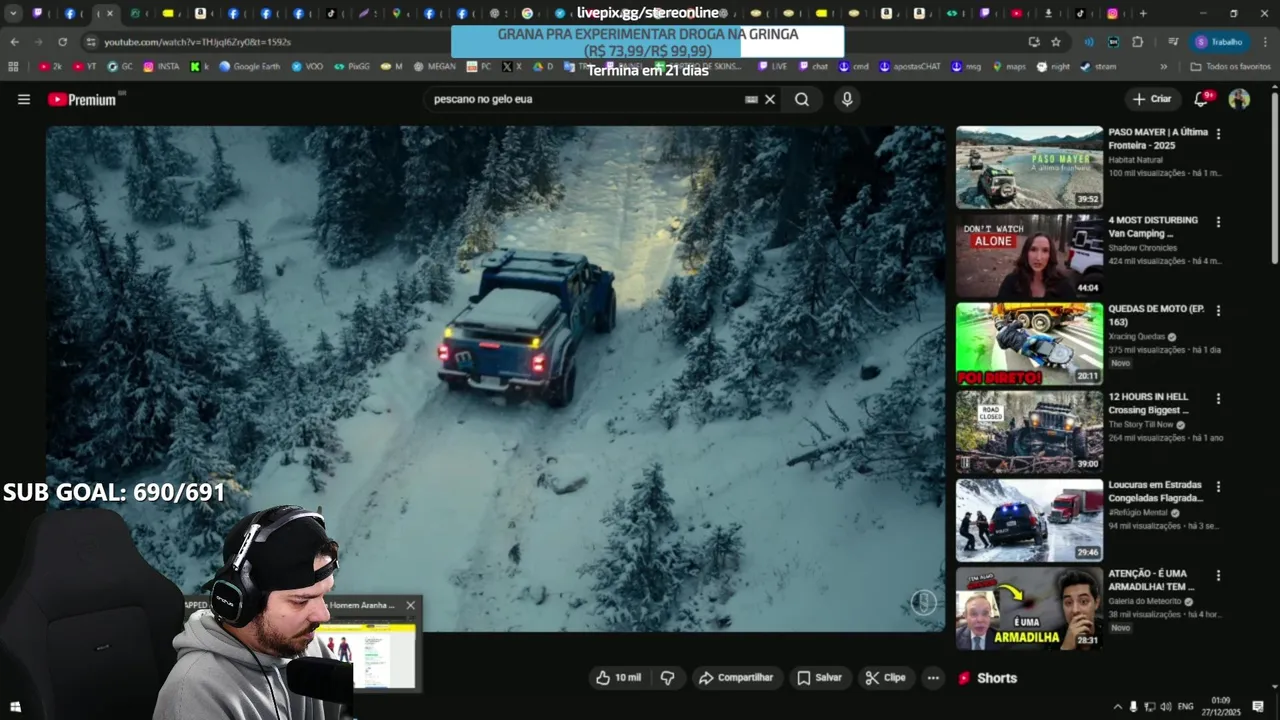The height and width of the screenshot is (720, 1280).
Task: Open the YouTube account avatar menu
Action: (1239, 99)
